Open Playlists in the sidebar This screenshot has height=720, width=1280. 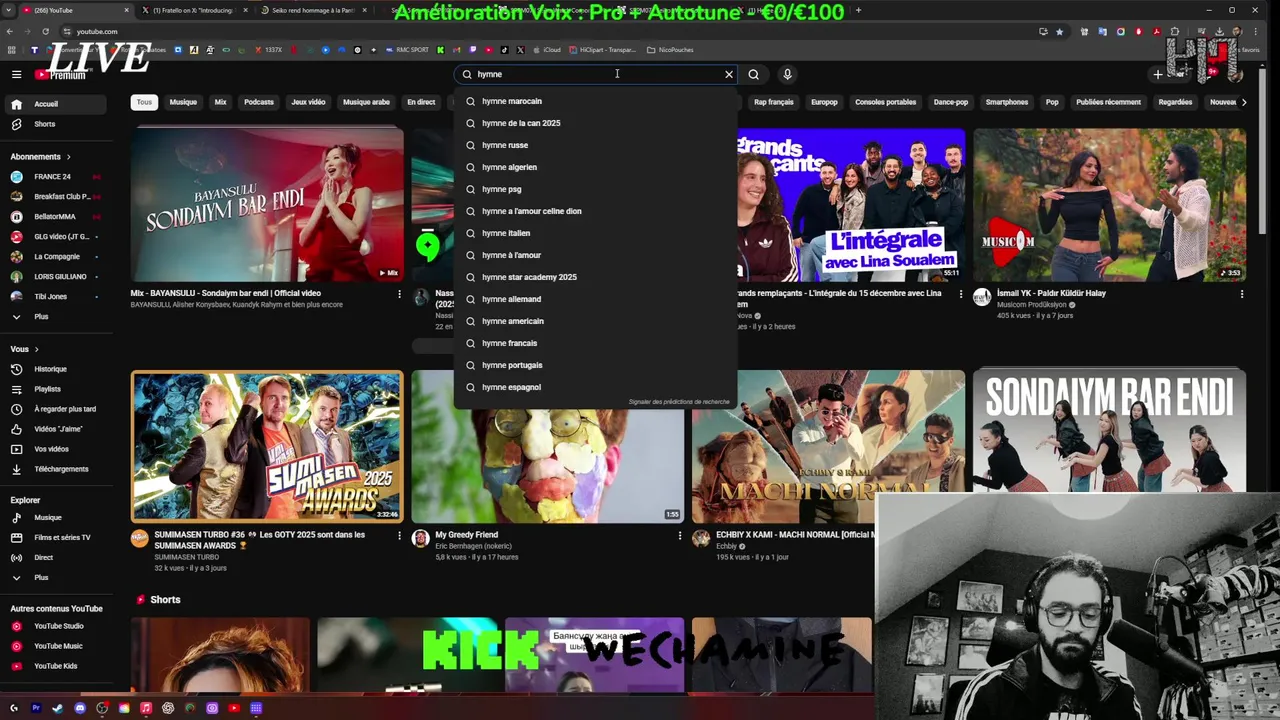[57, 389]
